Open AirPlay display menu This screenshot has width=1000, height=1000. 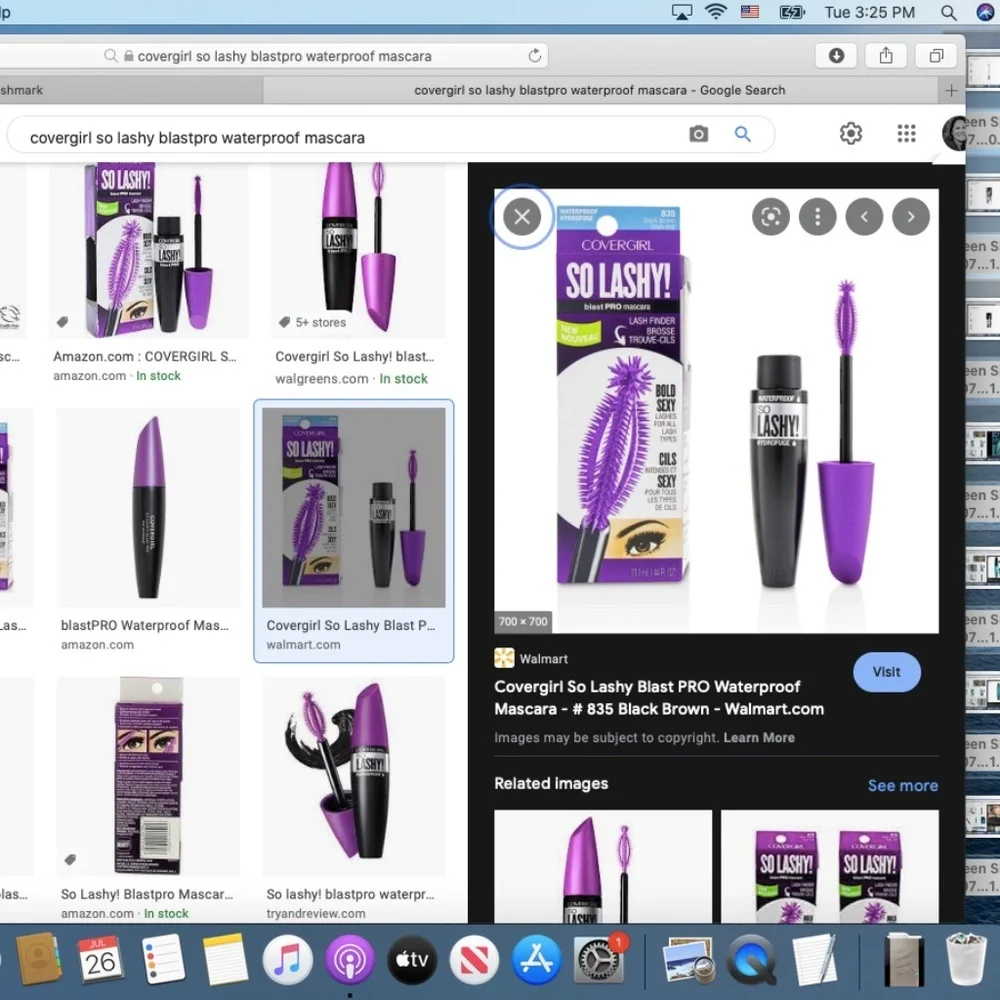point(682,12)
